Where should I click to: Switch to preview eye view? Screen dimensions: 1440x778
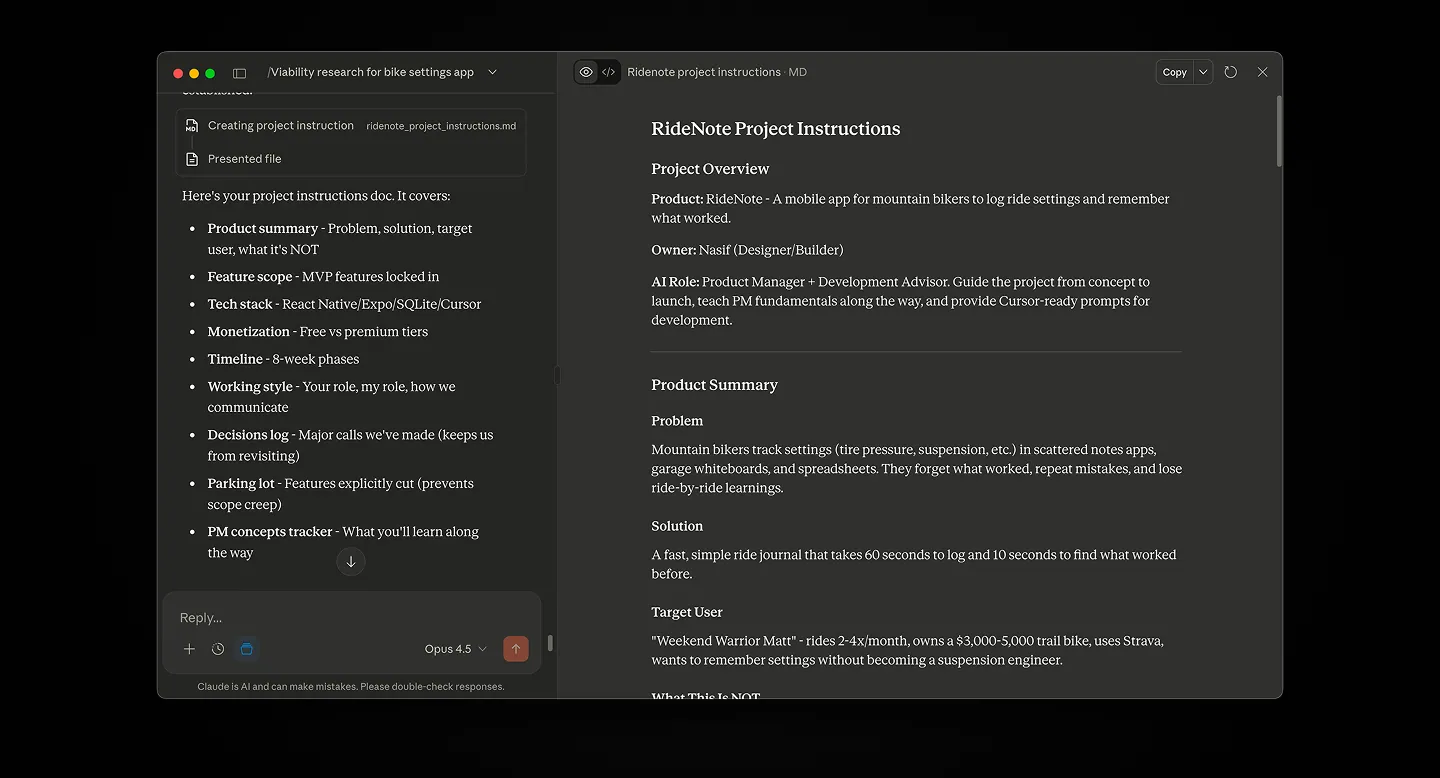586,72
